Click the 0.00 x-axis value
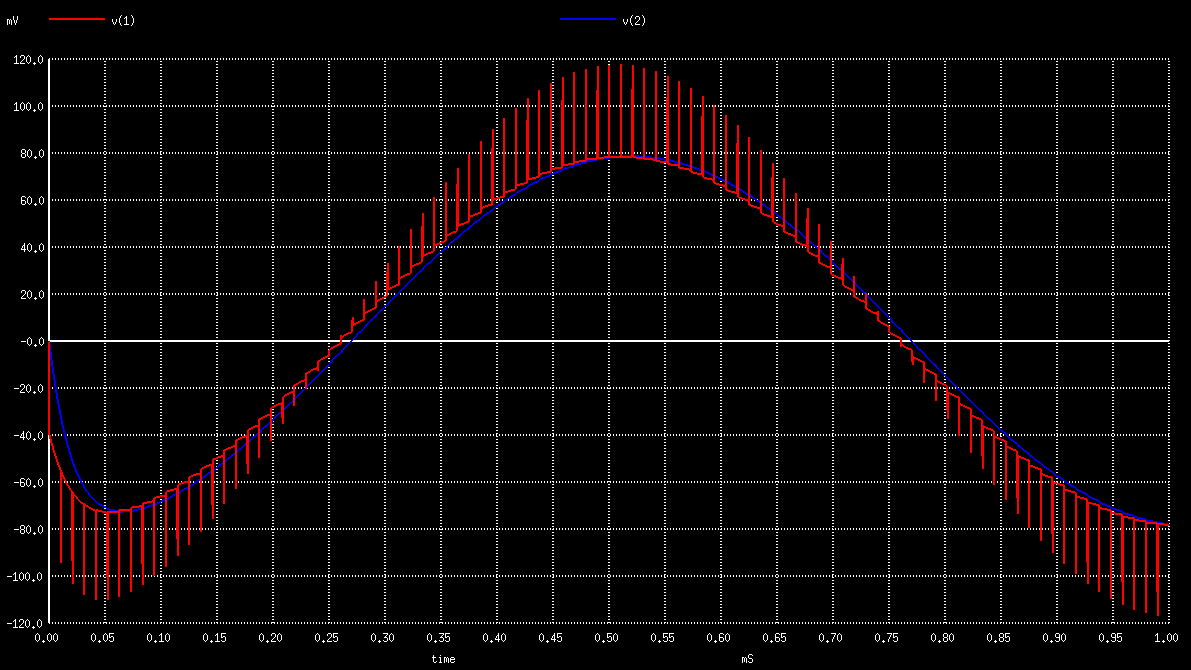Screen dimensions: 1191x670 point(46,638)
